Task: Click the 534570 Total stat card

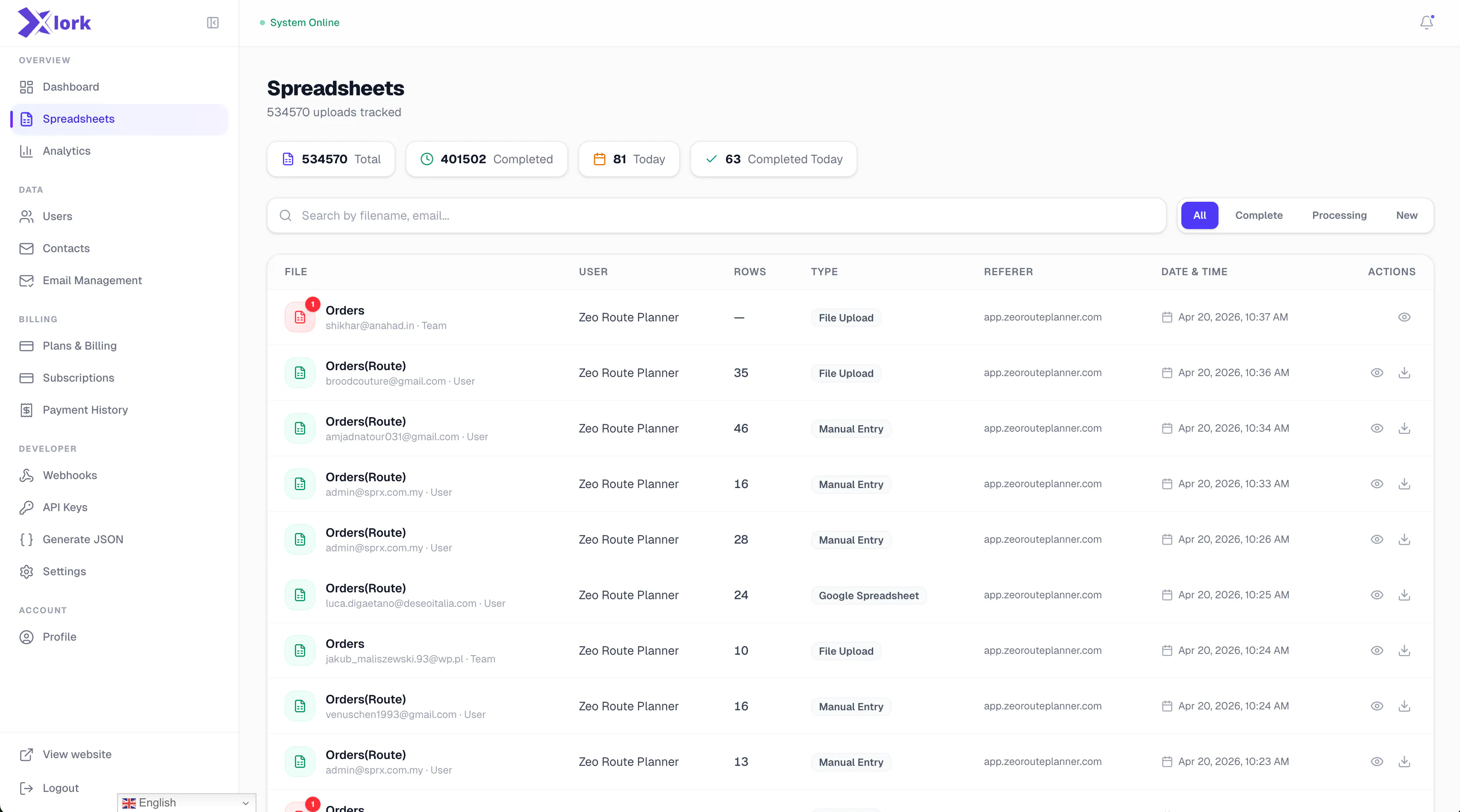Action: pyautogui.click(x=331, y=159)
